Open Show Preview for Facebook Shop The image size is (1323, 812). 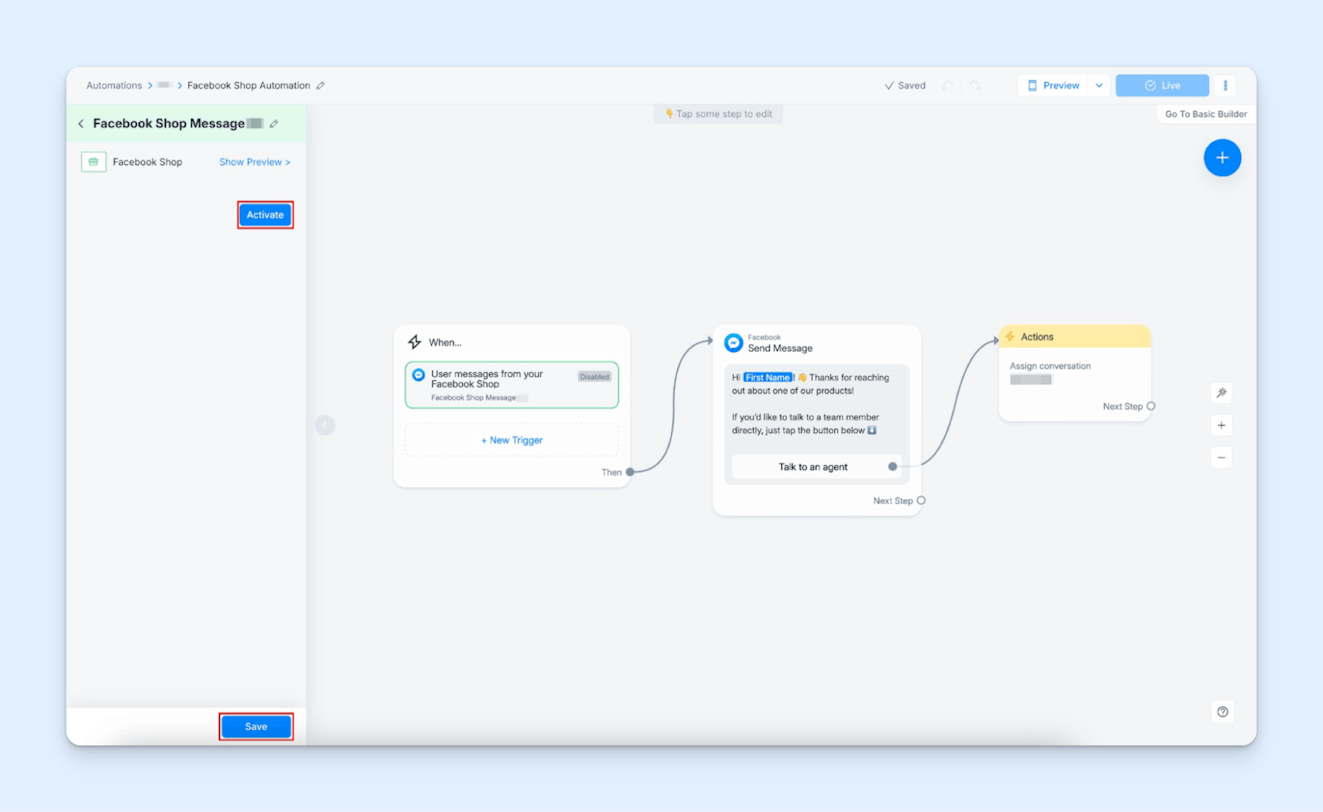tap(254, 161)
